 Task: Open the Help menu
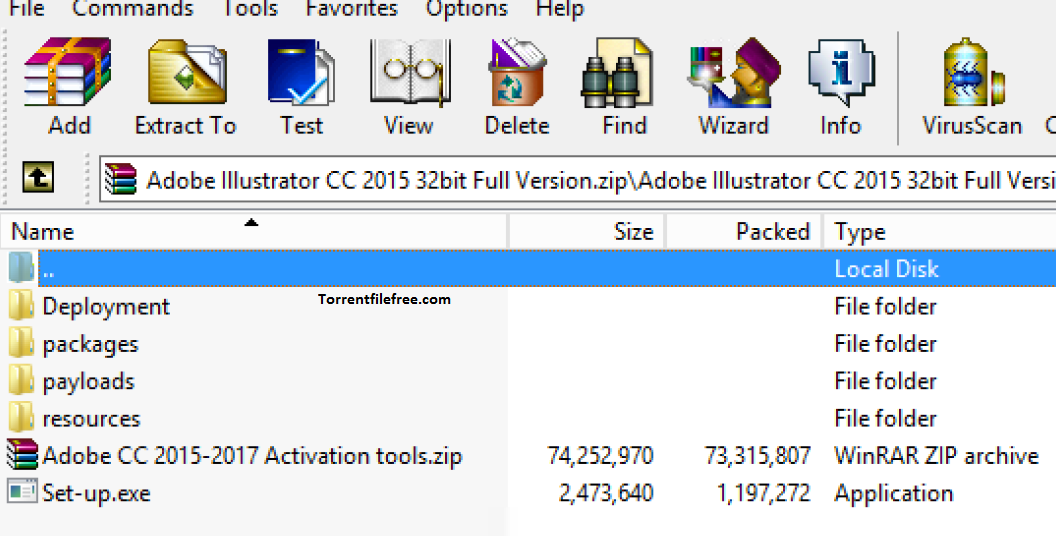pyautogui.click(x=560, y=8)
